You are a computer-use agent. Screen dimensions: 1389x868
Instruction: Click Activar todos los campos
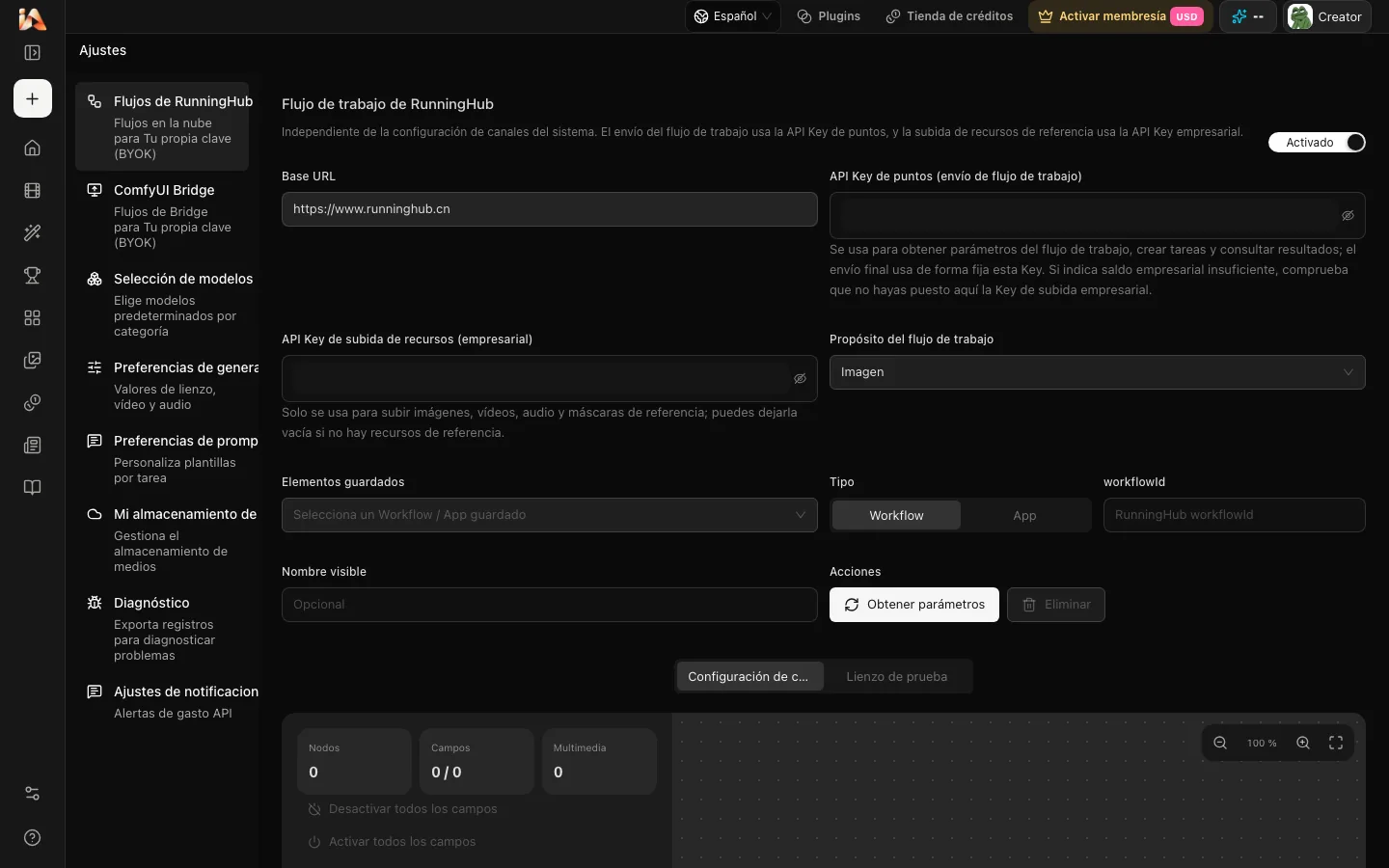pyautogui.click(x=392, y=842)
